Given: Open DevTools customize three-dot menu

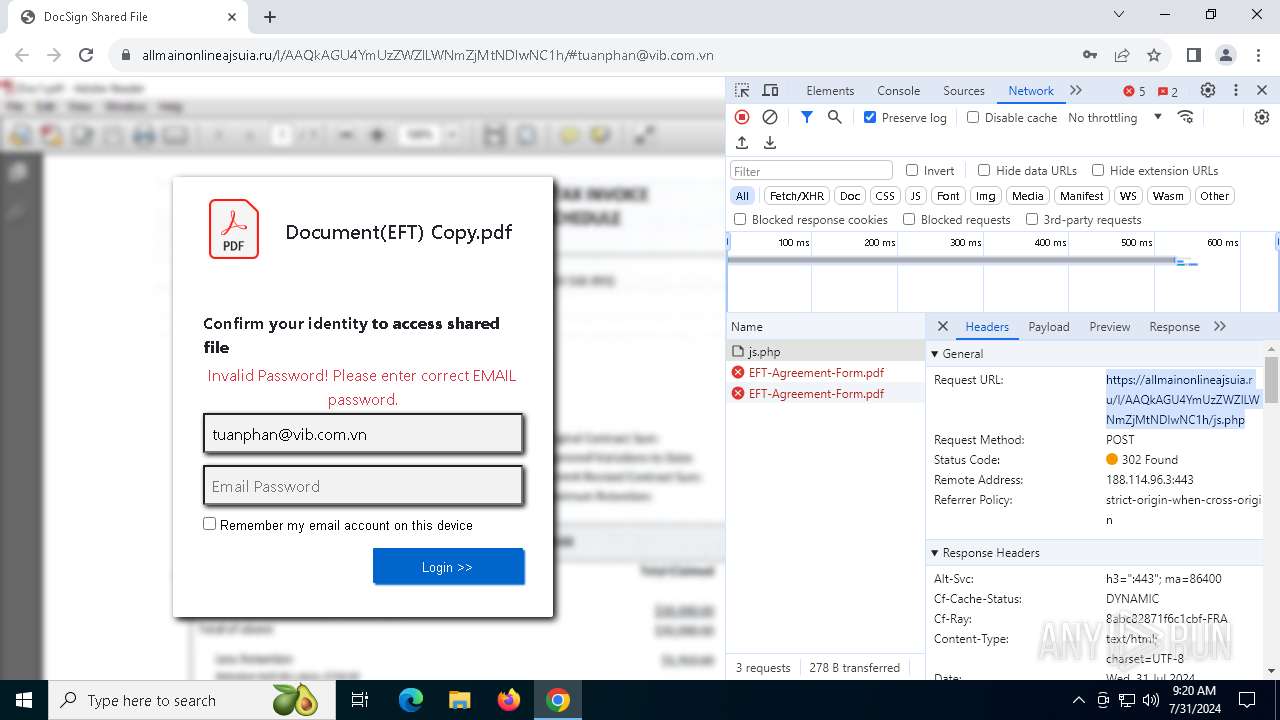Looking at the screenshot, I should (1236, 90).
